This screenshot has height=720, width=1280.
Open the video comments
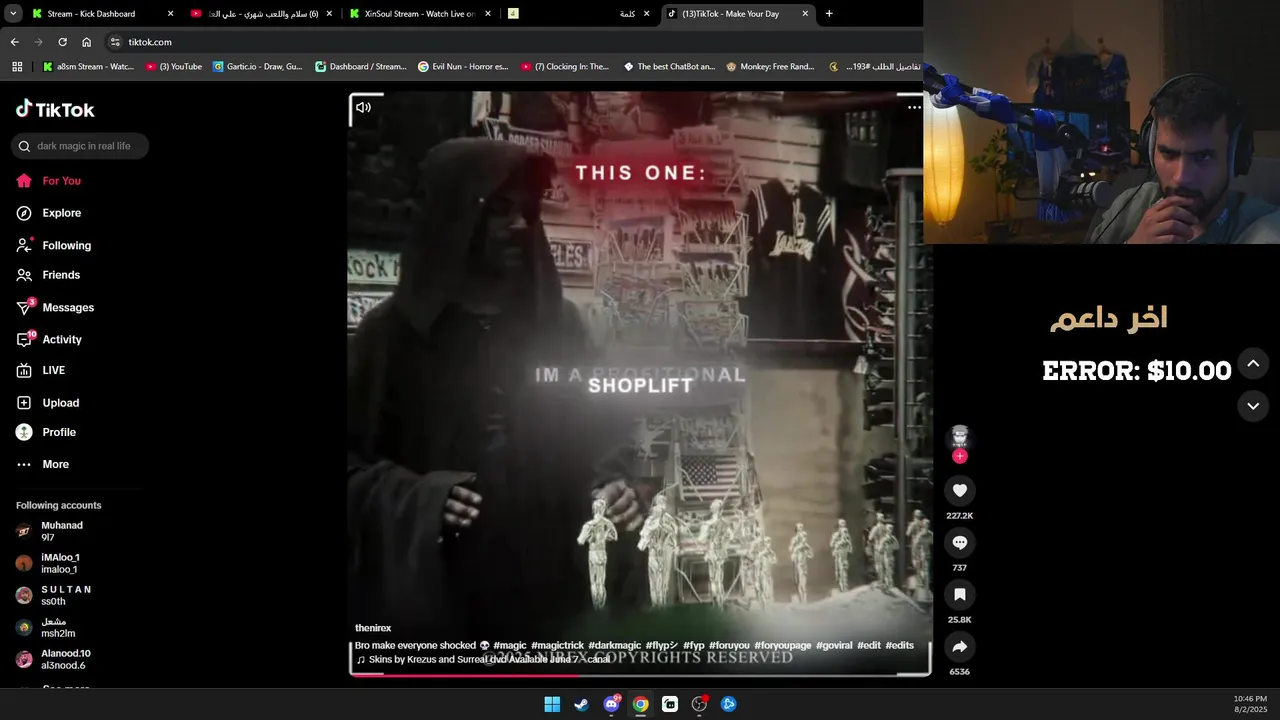pyautogui.click(x=960, y=542)
